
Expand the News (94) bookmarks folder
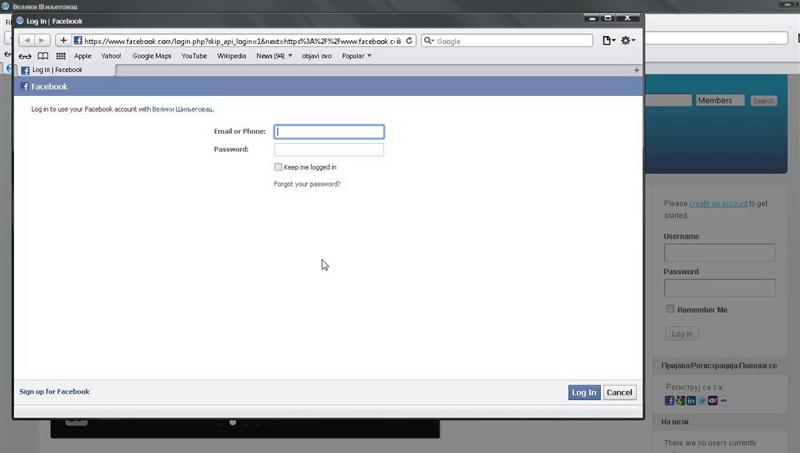[x=274, y=56]
